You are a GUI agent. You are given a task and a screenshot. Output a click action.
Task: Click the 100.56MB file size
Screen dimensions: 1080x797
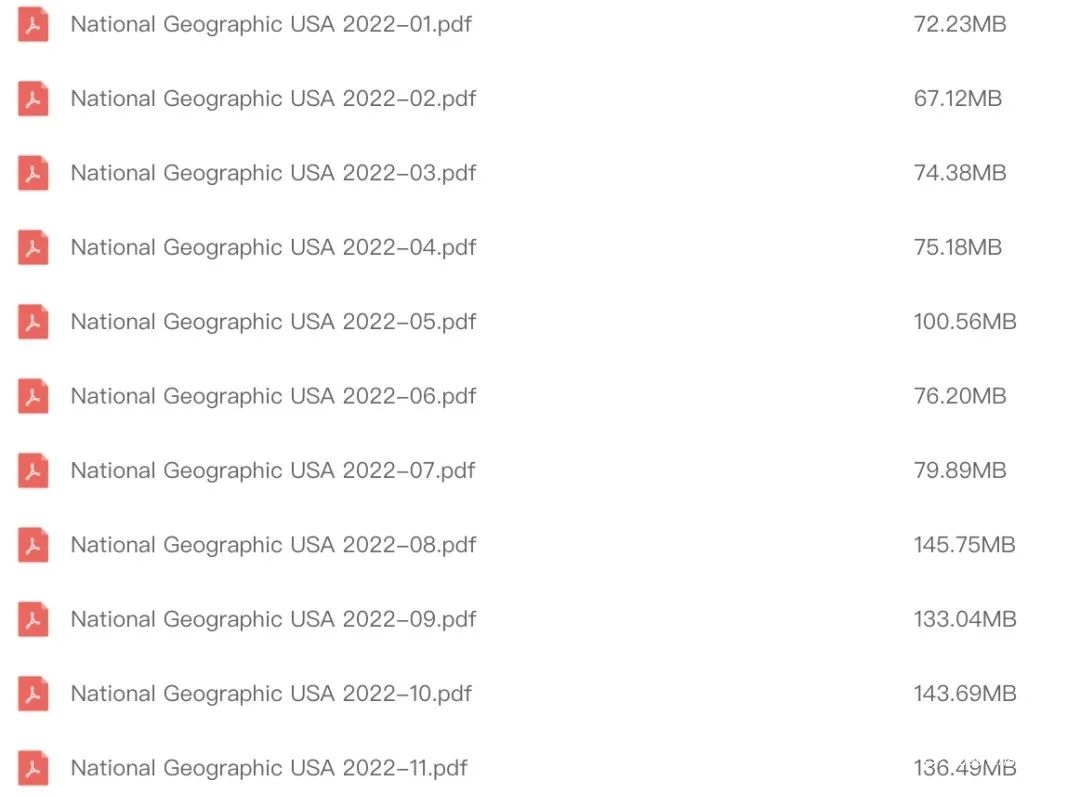tap(964, 322)
